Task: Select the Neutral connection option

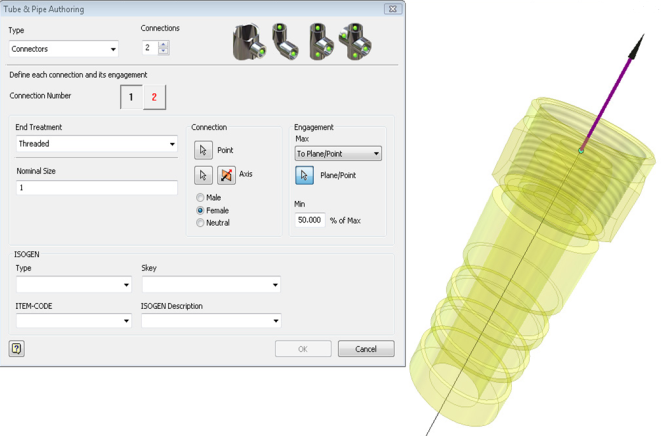Action: (200, 223)
